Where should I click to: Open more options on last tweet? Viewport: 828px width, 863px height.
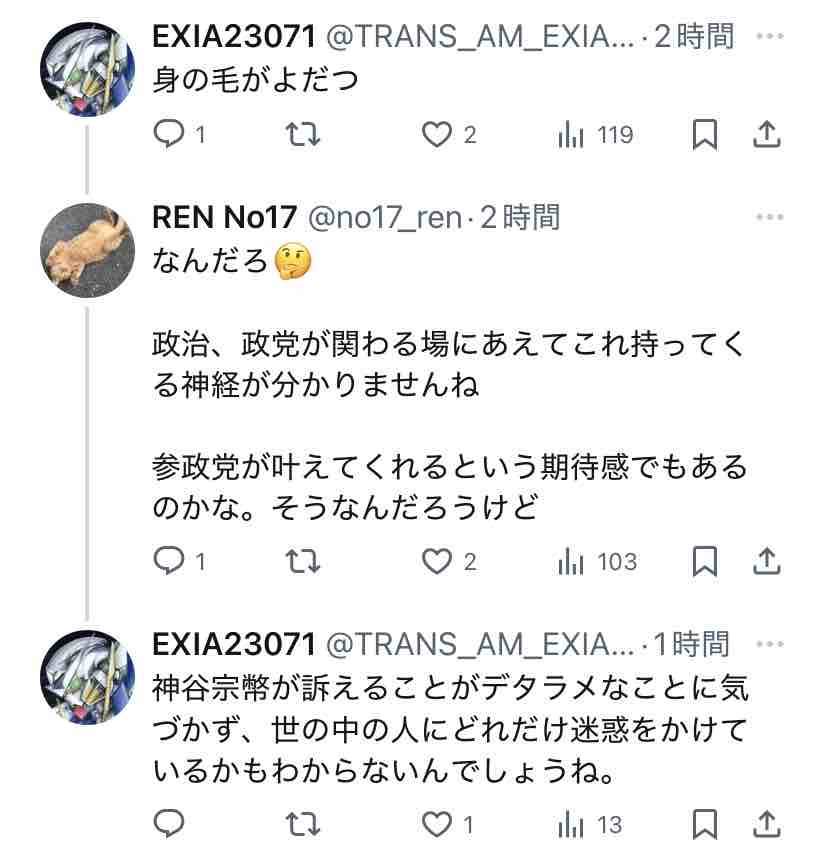coord(770,644)
